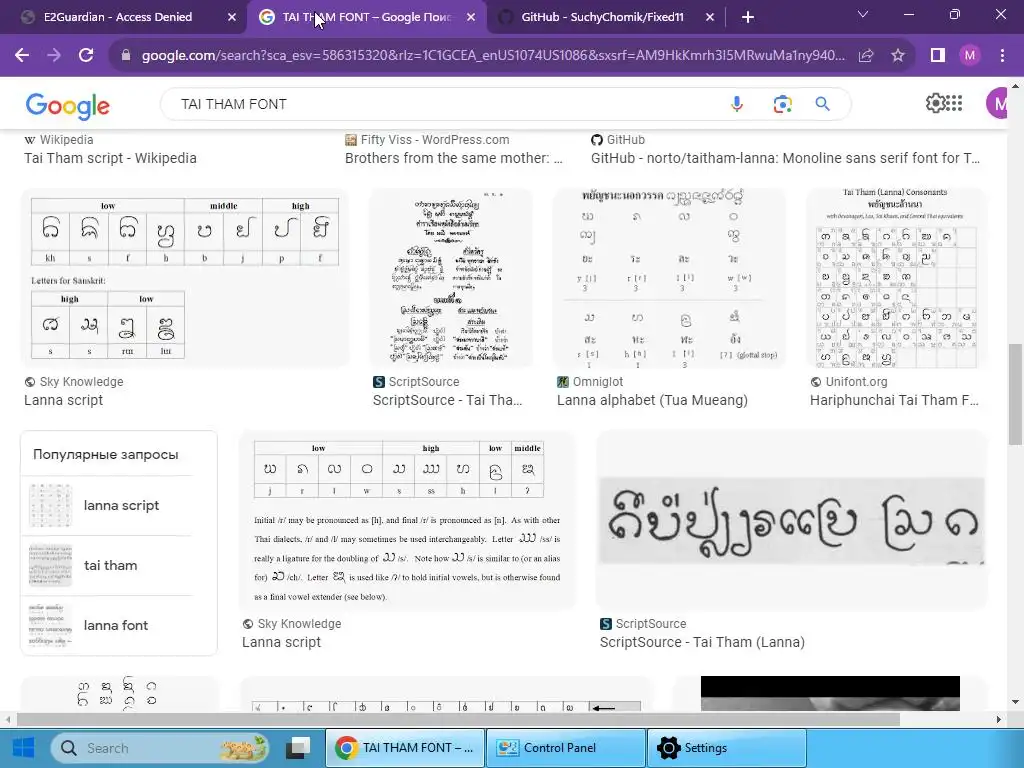Open the browser side panel icon
The image size is (1024, 768).
tap(938, 56)
